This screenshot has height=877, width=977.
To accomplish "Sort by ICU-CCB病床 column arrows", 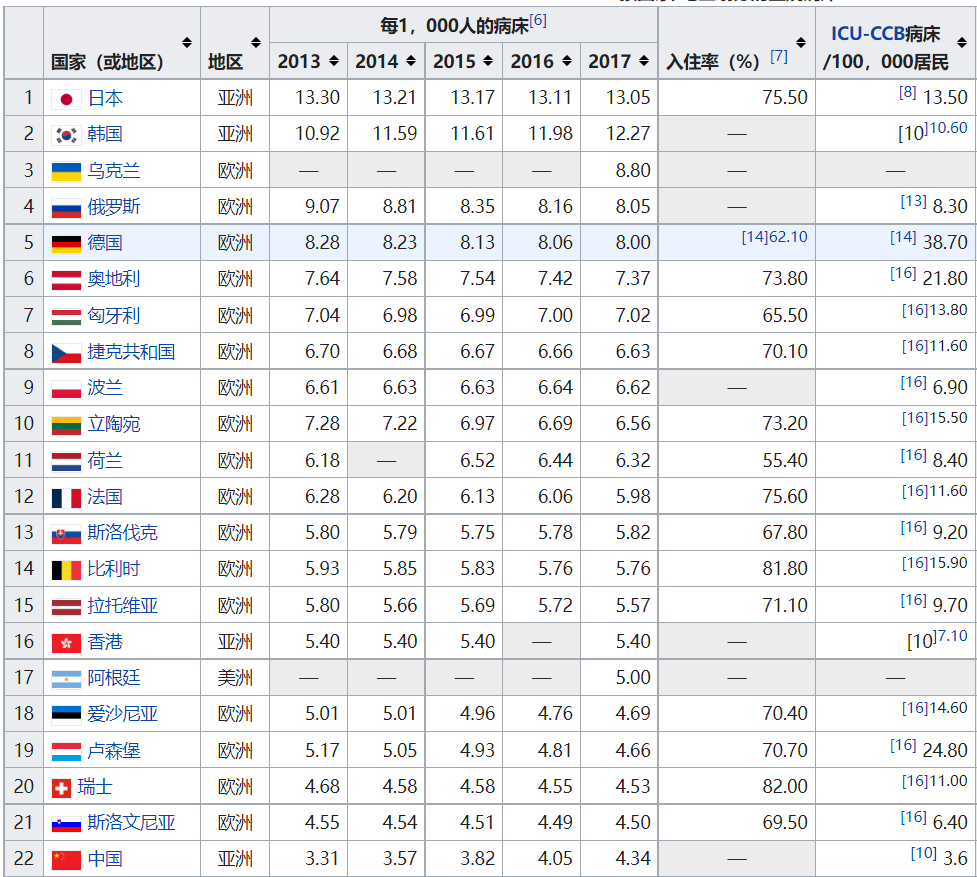I will pos(962,42).
